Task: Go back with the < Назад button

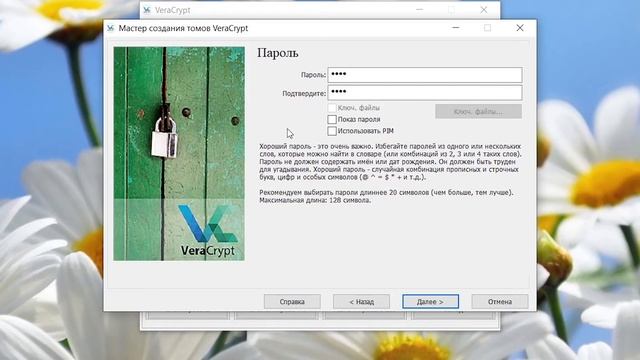Action: [x=362, y=302]
